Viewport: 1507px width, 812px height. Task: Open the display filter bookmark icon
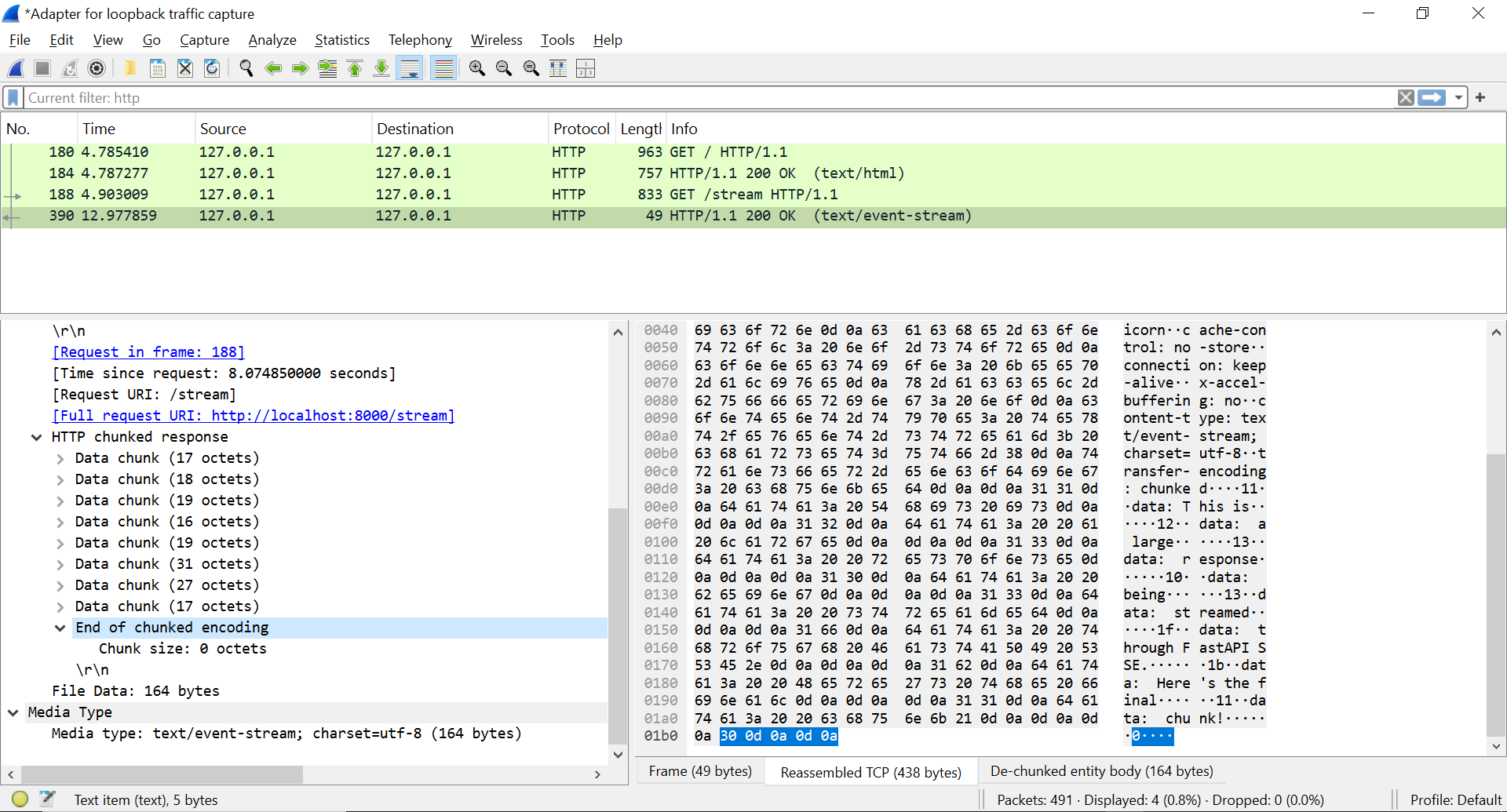click(x=13, y=98)
